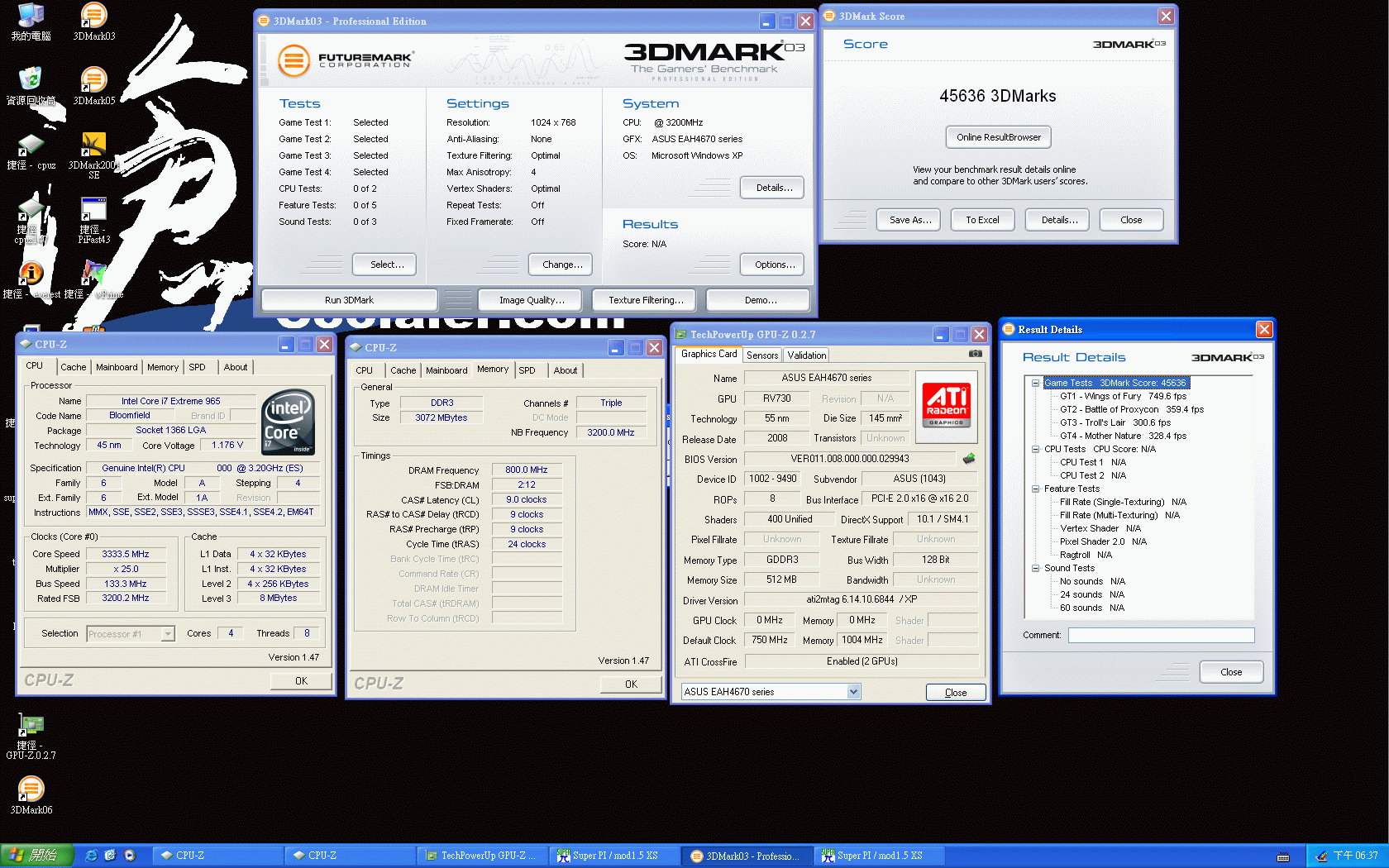The width and height of the screenshot is (1389, 868).
Task: Click To Excel button
Action: click(982, 220)
